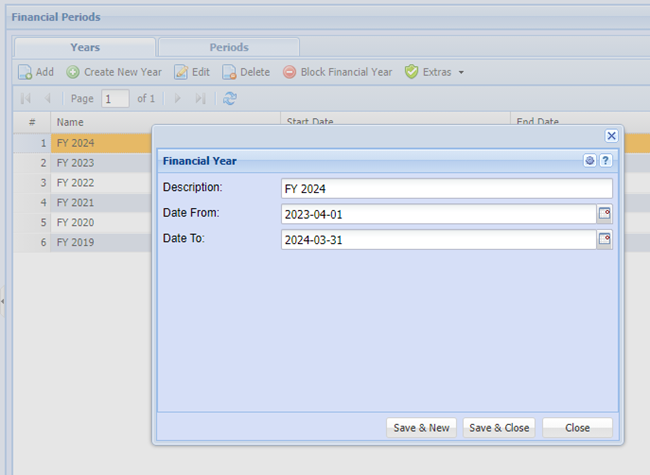650x475 pixels.
Task: Click the refresh grid icon
Action: 230,98
